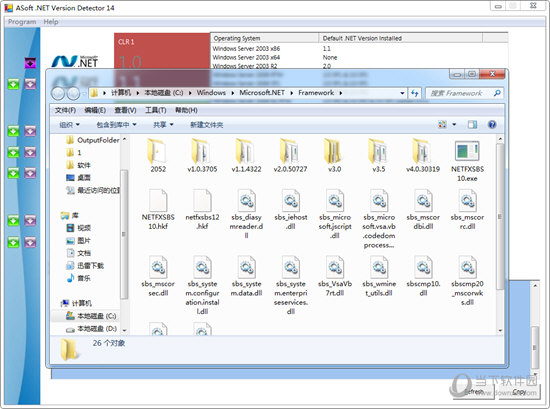Open the 工具(T) menu
550x409 pixels.
156,110
